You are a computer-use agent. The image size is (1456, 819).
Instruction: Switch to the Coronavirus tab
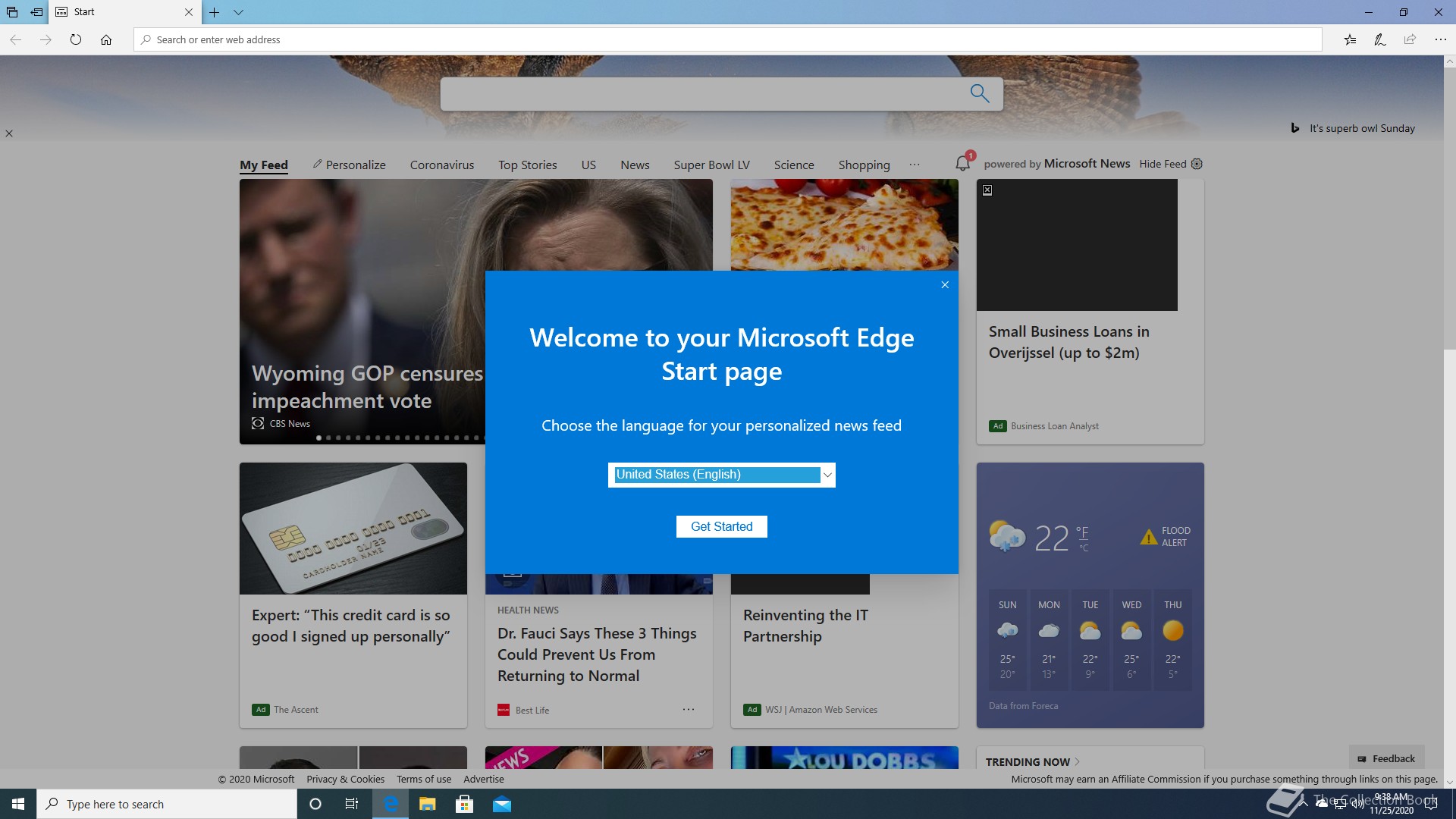(x=442, y=165)
